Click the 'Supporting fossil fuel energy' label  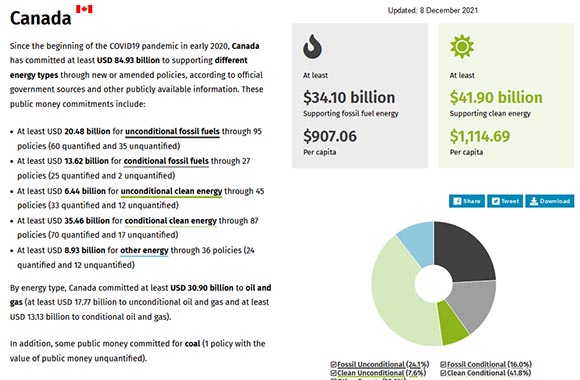coord(351,114)
